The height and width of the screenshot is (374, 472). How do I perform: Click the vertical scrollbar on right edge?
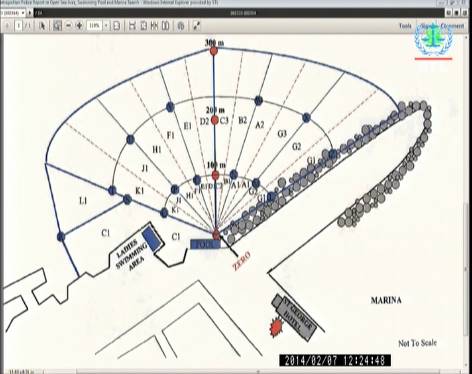coord(468,200)
